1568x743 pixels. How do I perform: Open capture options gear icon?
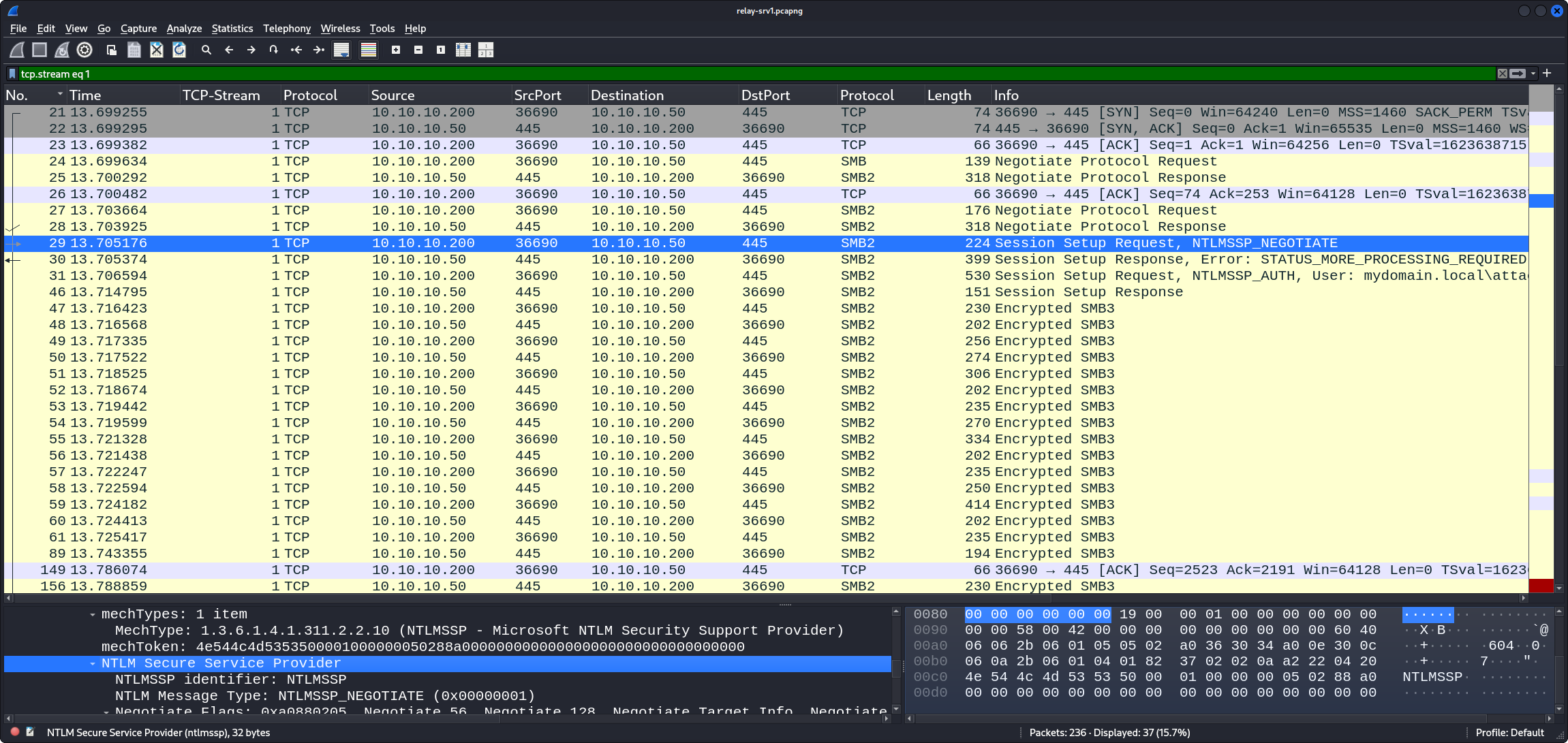(84, 50)
